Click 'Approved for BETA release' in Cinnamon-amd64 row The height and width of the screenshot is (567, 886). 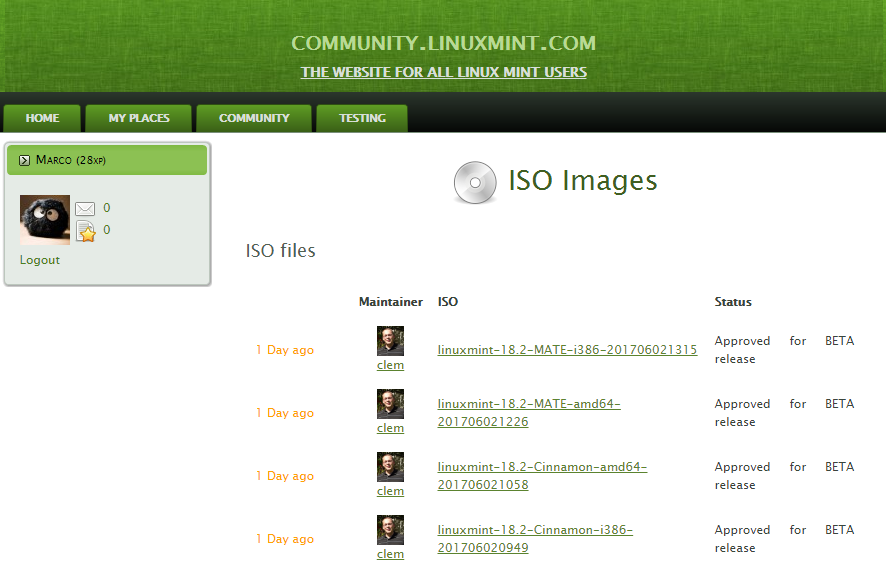784,476
